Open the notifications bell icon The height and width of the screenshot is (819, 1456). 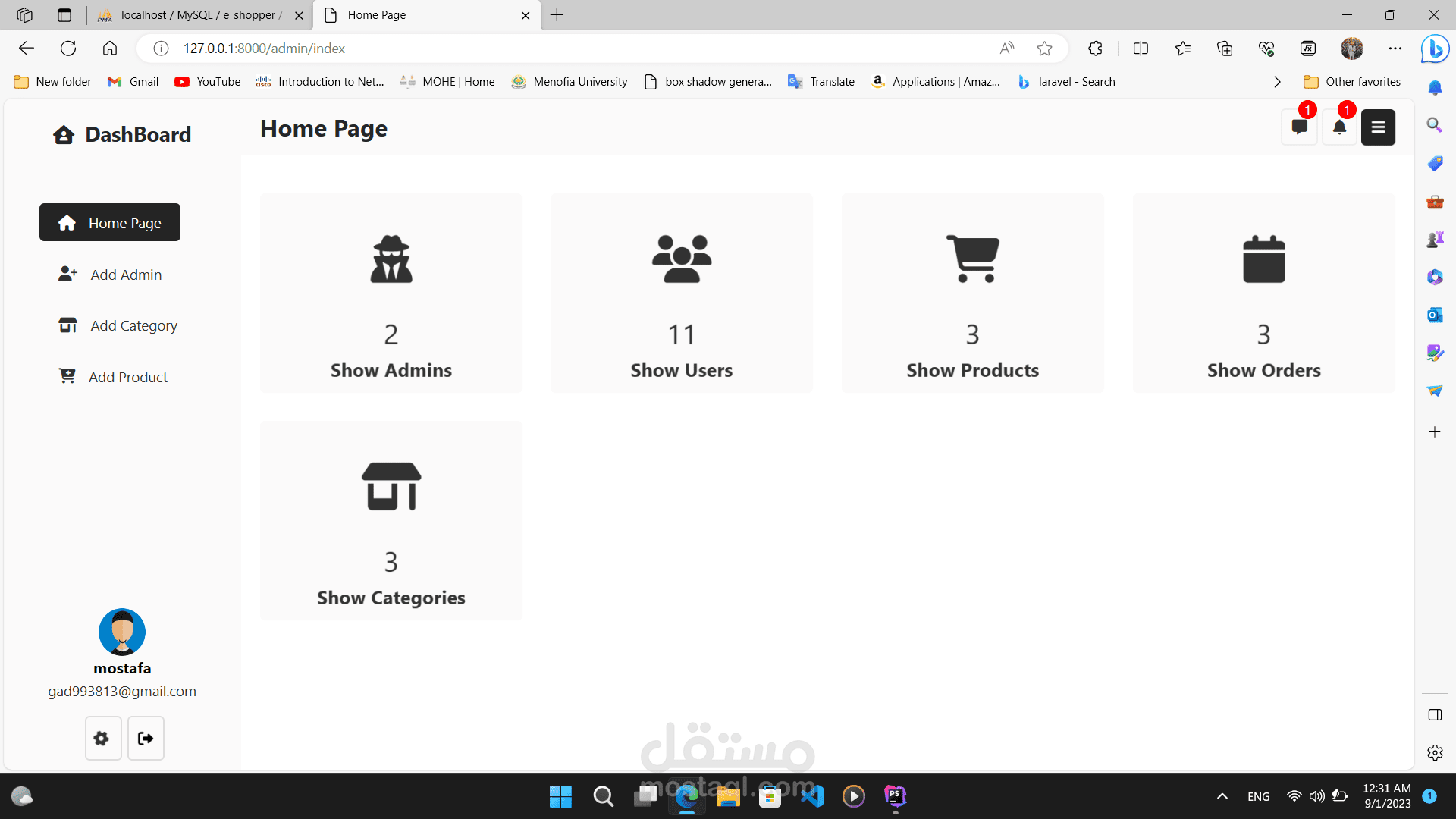click(x=1339, y=127)
